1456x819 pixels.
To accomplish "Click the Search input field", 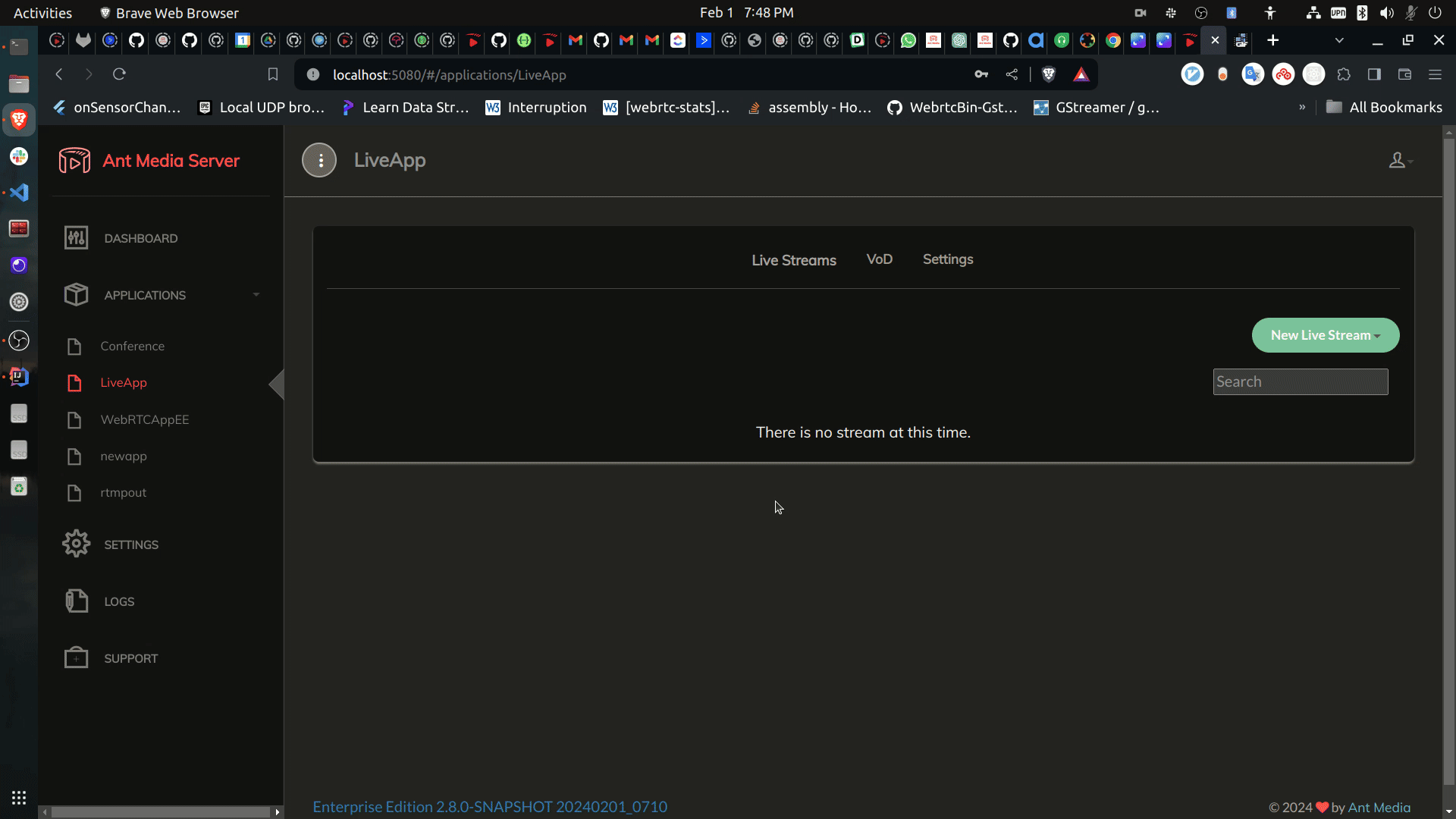I will (1301, 382).
